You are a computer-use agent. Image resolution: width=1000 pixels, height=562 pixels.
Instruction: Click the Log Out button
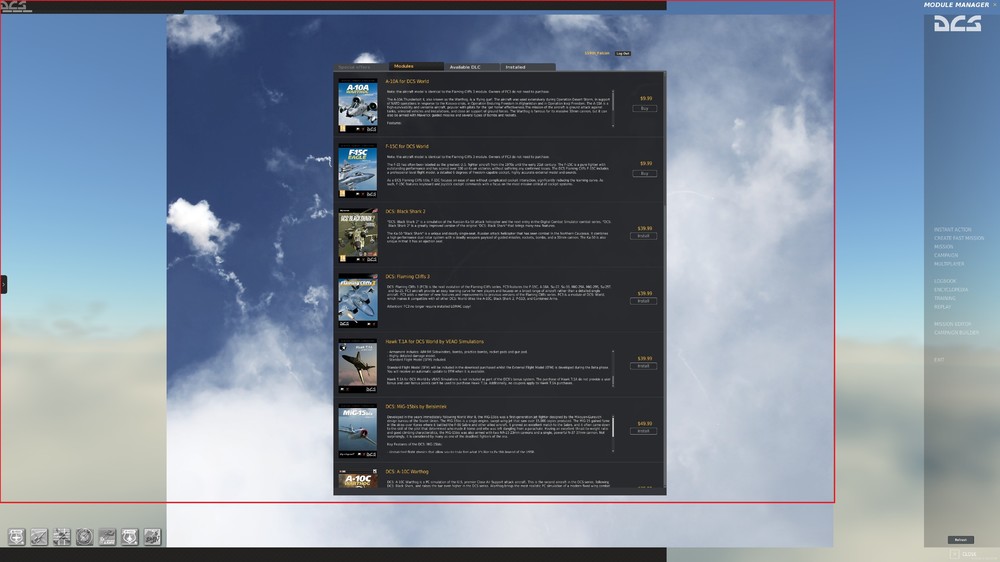coord(622,54)
